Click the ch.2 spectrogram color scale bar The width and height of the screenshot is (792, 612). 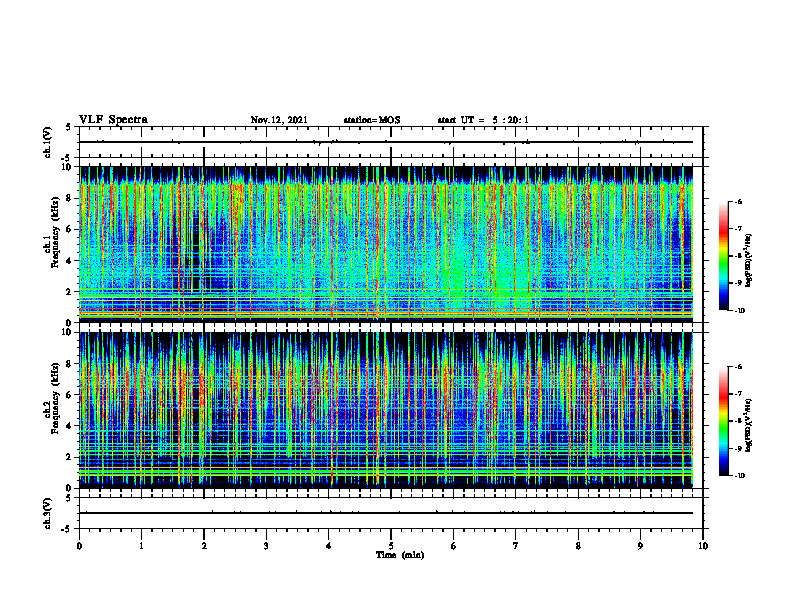(x=724, y=421)
